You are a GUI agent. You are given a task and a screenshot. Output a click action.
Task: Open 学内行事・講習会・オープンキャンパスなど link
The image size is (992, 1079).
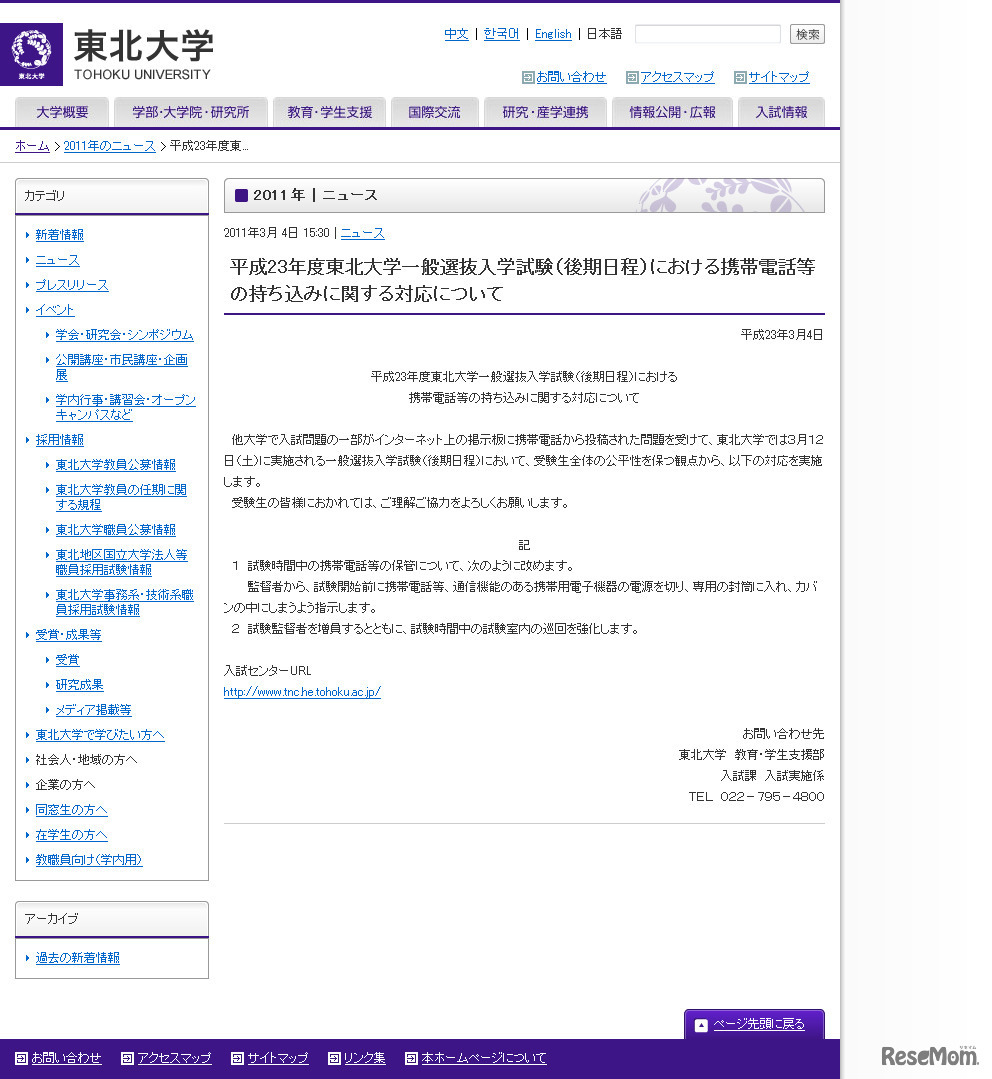[125, 407]
